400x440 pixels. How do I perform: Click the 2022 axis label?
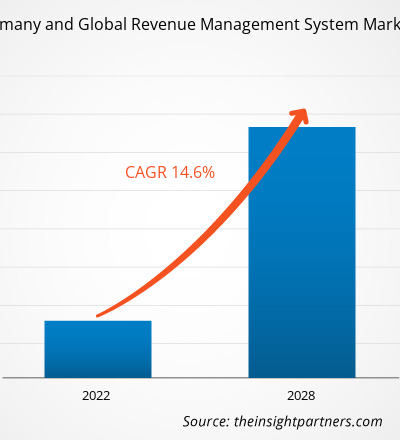click(96, 396)
